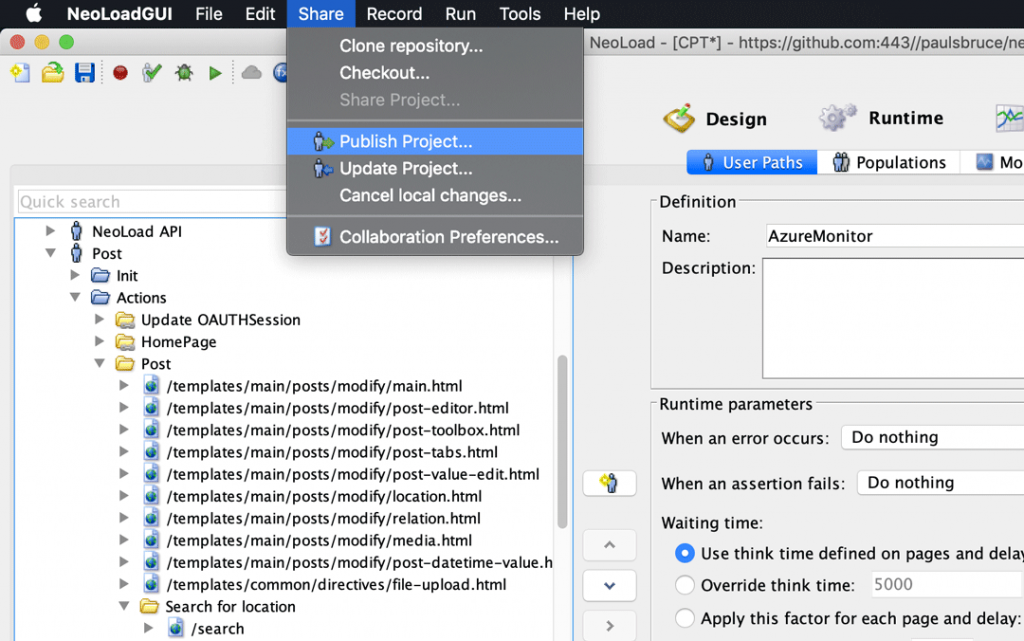The image size is (1024, 641).
Task: Click the /search request globe icon
Action: pos(175,628)
